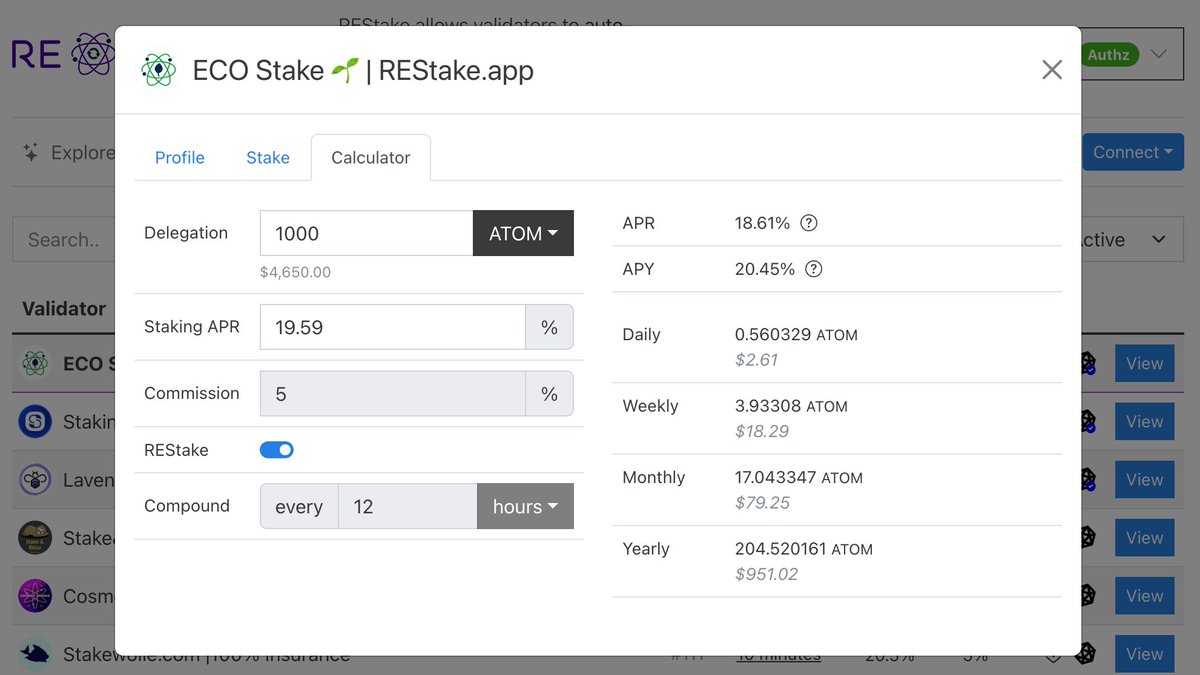The height and width of the screenshot is (675, 1200).
Task: Open the hours compound interval dropdown
Action: [525, 506]
